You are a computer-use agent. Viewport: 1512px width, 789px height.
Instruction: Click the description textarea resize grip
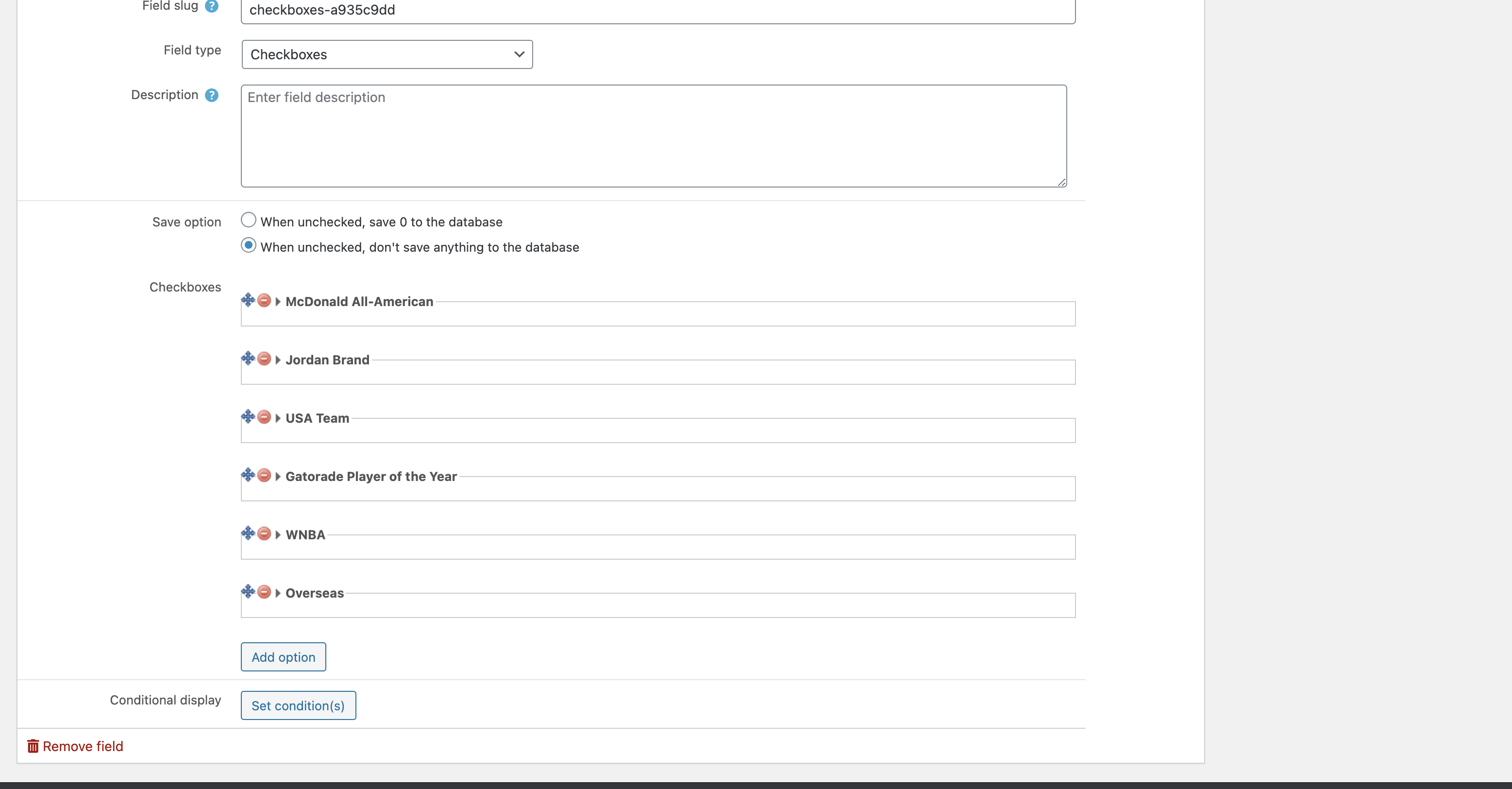pos(1062,182)
